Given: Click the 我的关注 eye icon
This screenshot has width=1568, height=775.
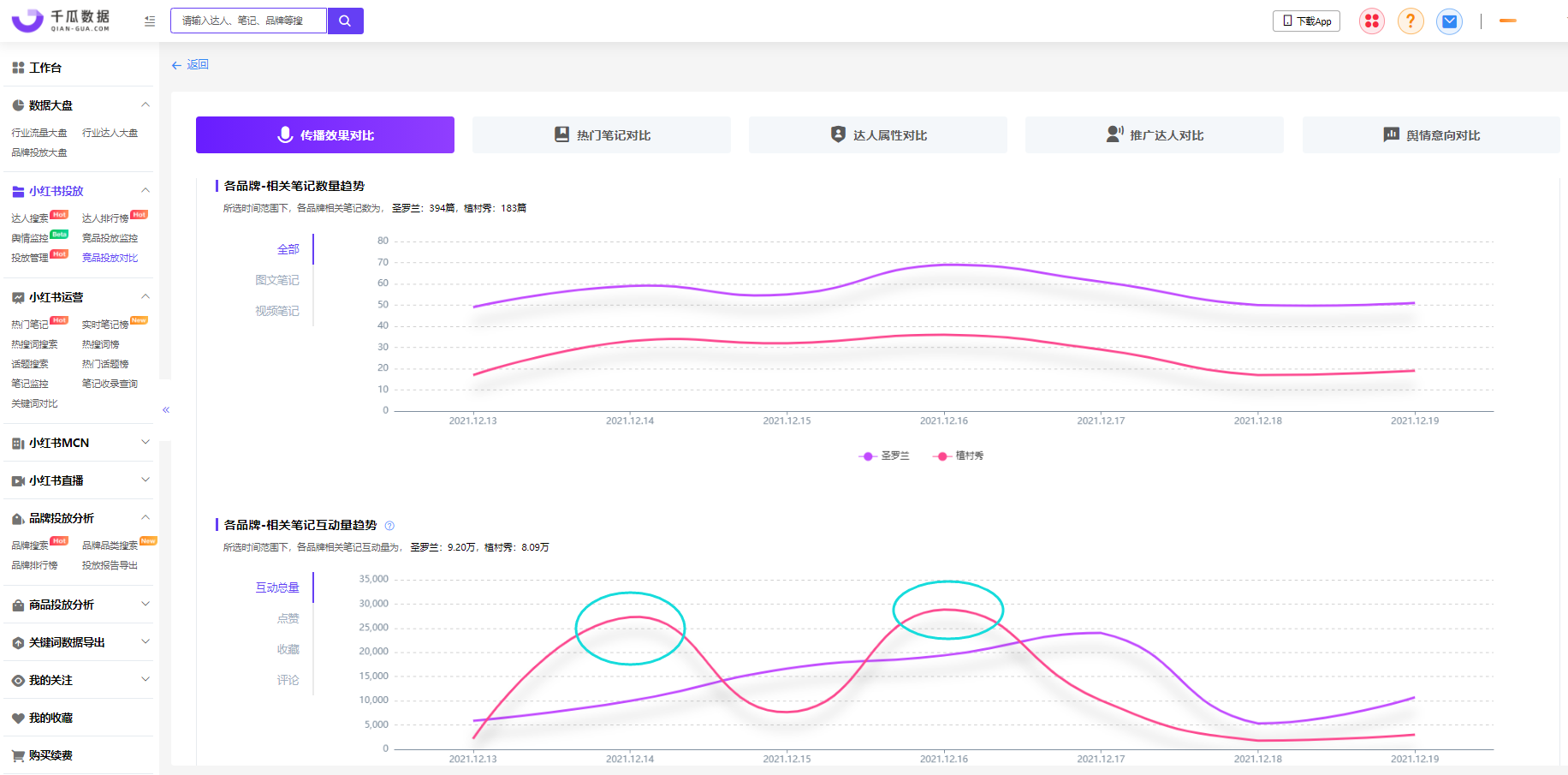Looking at the screenshot, I should (x=18, y=680).
